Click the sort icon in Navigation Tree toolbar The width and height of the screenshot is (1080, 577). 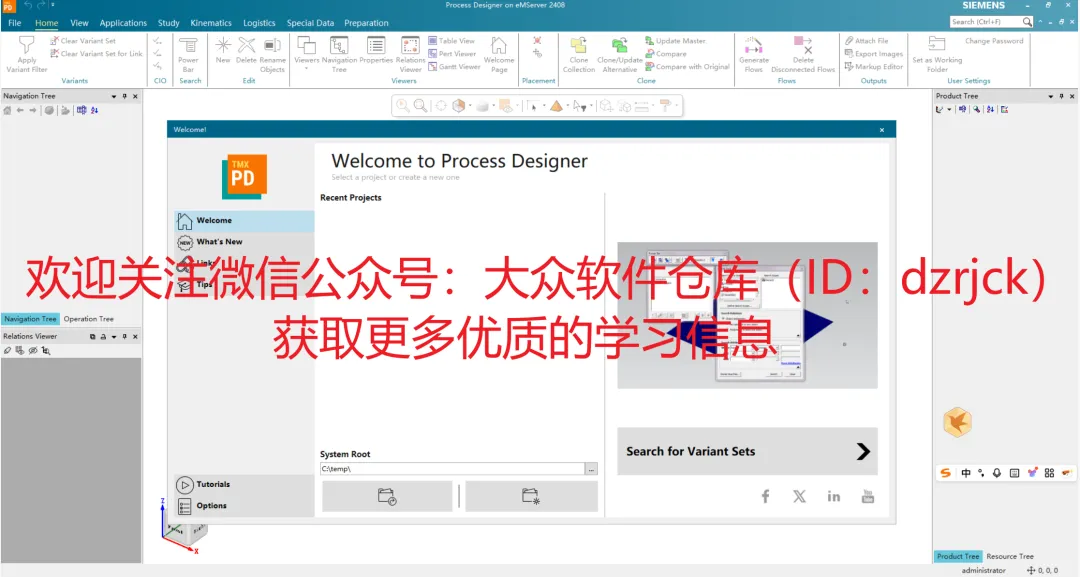[x=94, y=110]
